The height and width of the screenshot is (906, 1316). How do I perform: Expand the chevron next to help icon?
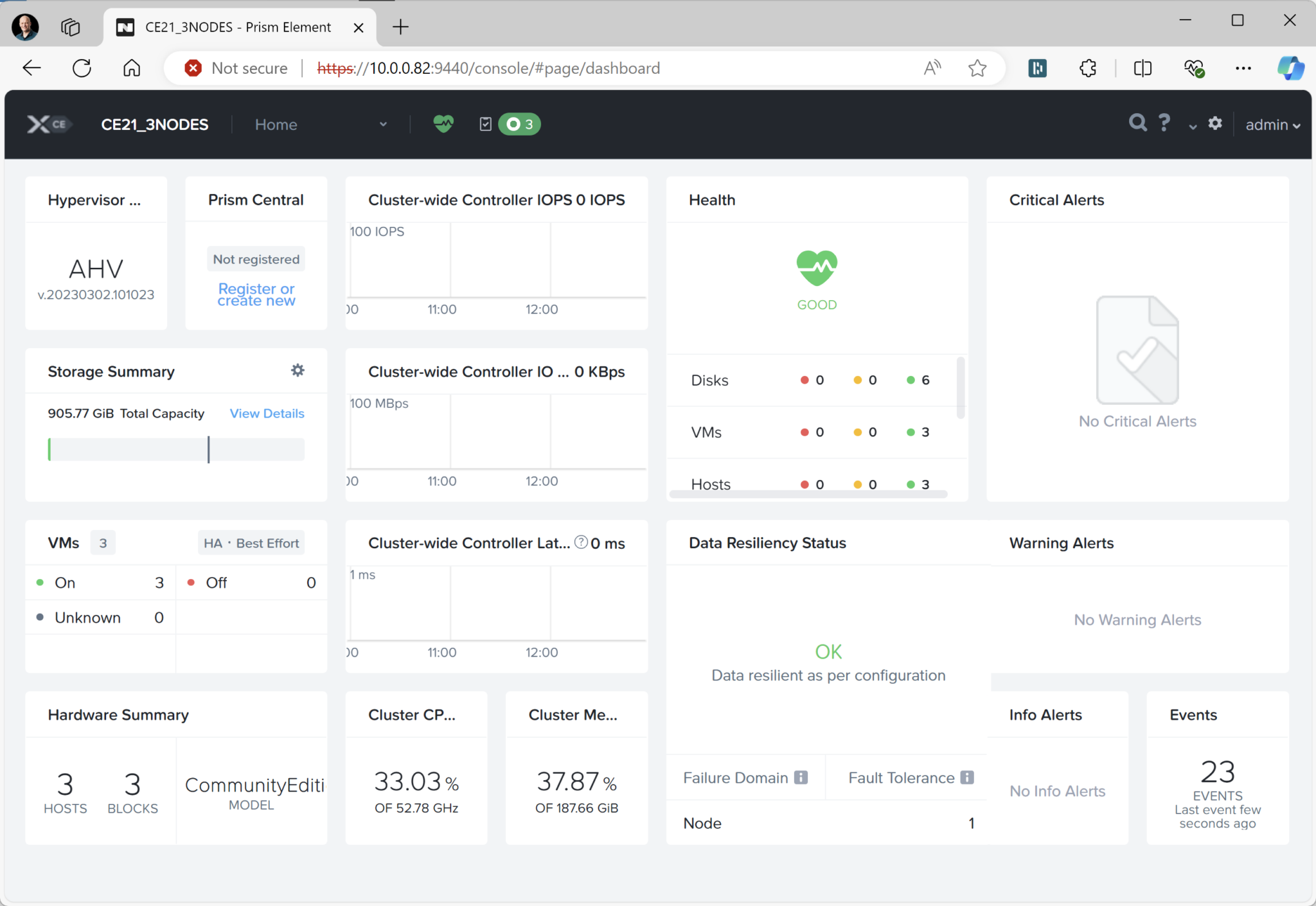coord(1193,127)
